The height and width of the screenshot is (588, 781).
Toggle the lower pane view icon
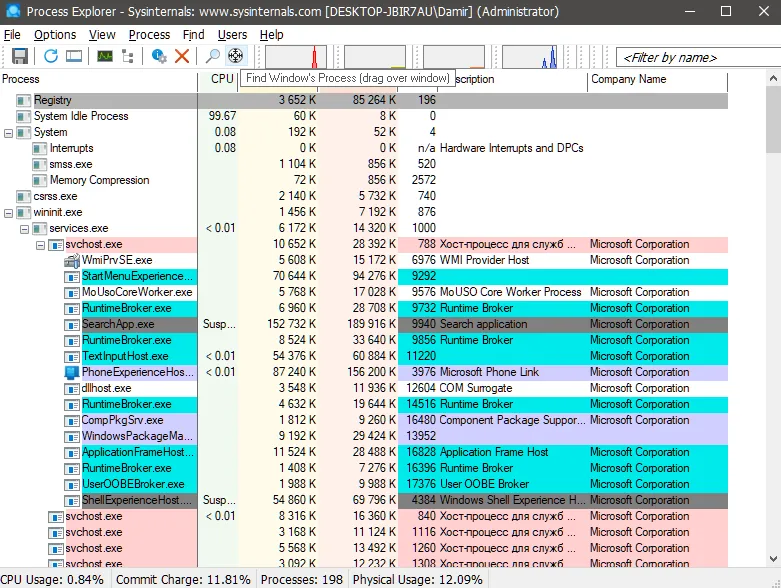74,56
